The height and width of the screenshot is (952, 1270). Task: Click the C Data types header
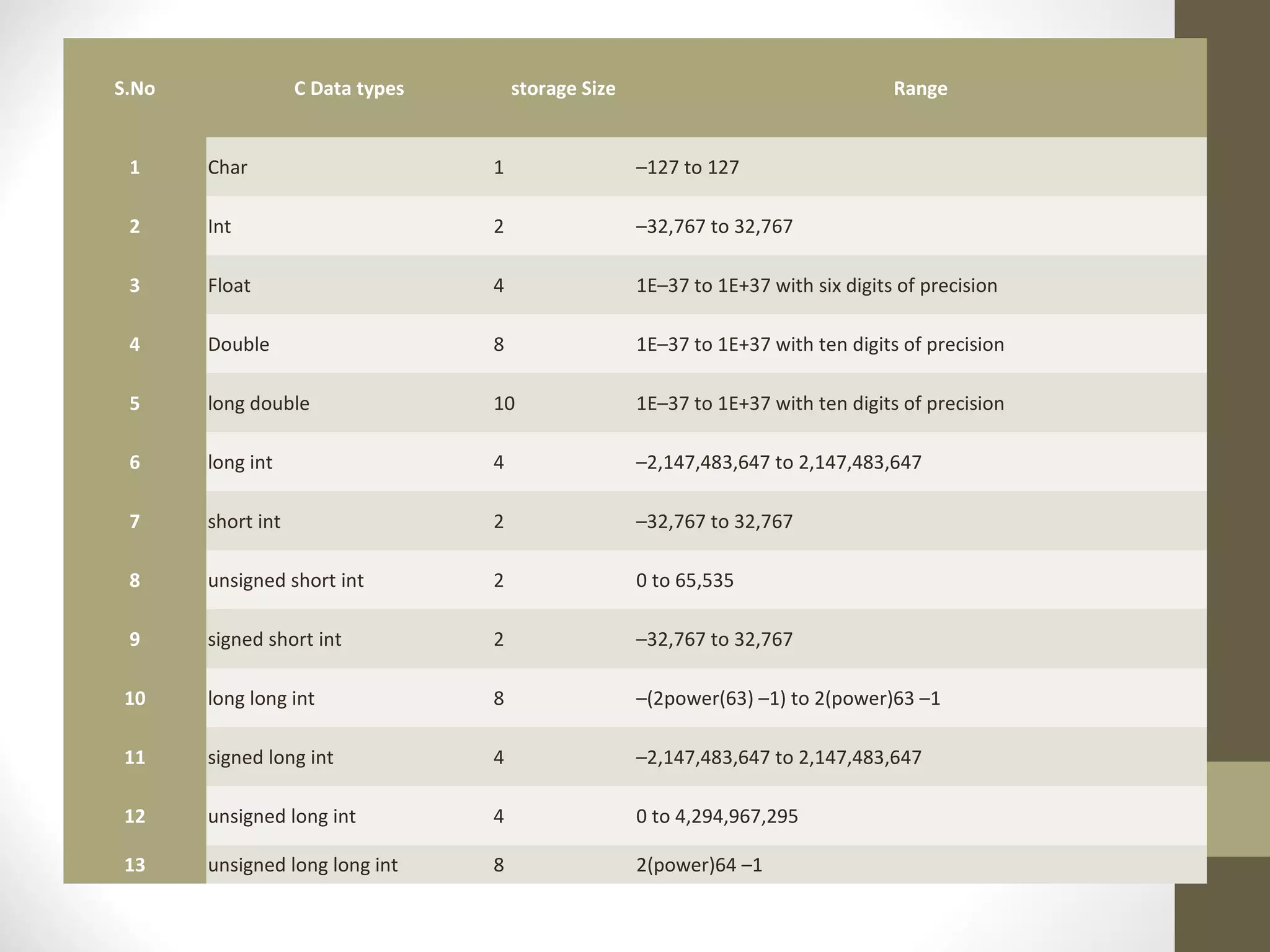pos(349,89)
